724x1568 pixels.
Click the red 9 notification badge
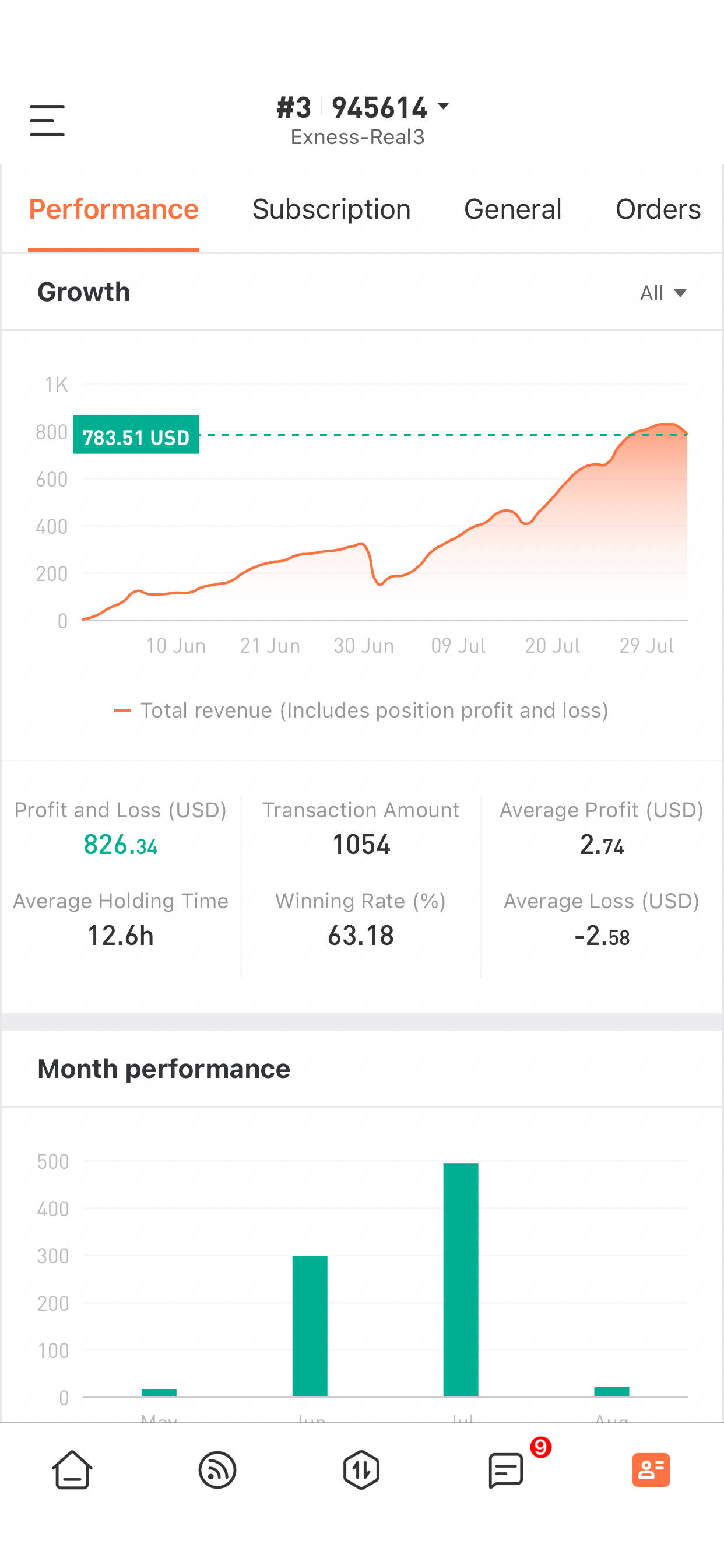[540, 1447]
